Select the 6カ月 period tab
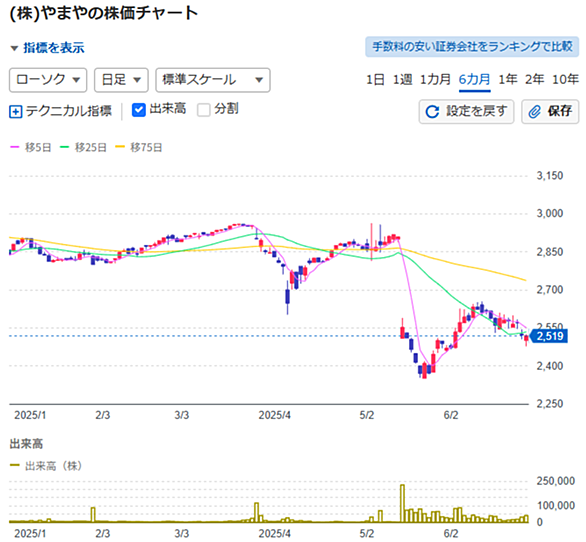The width and height of the screenshot is (586, 542). (474, 80)
